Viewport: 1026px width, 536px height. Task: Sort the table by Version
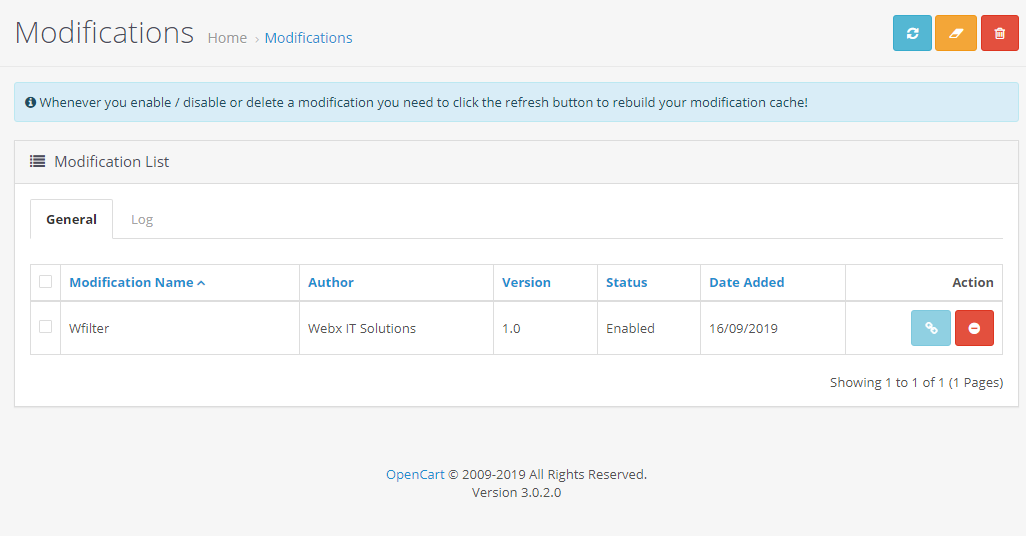pos(526,283)
